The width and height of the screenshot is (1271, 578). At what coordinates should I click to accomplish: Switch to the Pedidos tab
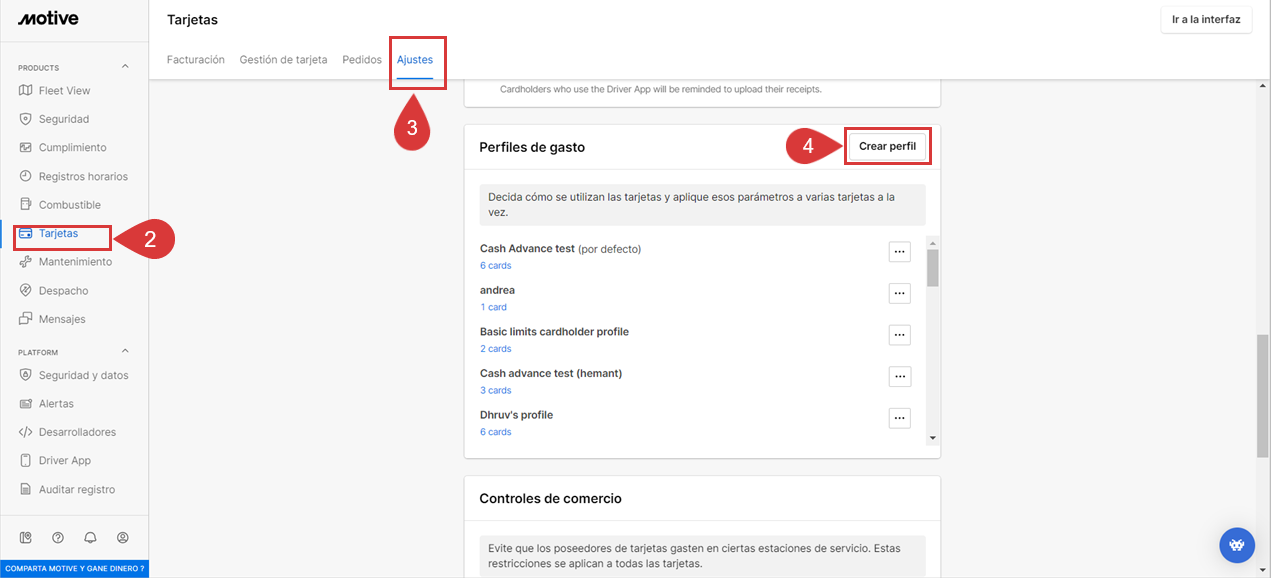point(362,60)
